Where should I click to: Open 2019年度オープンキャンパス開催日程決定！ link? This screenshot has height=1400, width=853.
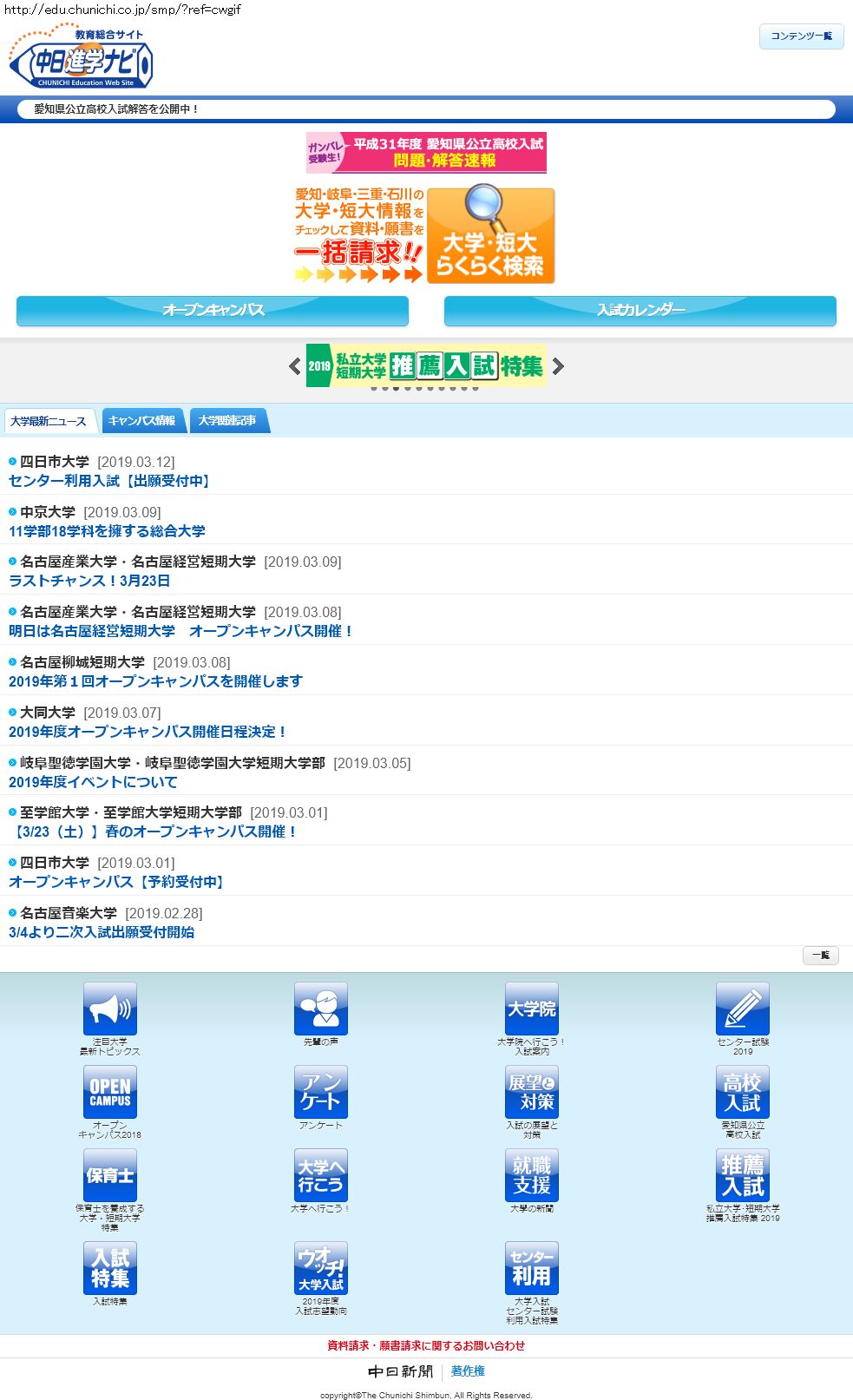pyautogui.click(x=148, y=732)
